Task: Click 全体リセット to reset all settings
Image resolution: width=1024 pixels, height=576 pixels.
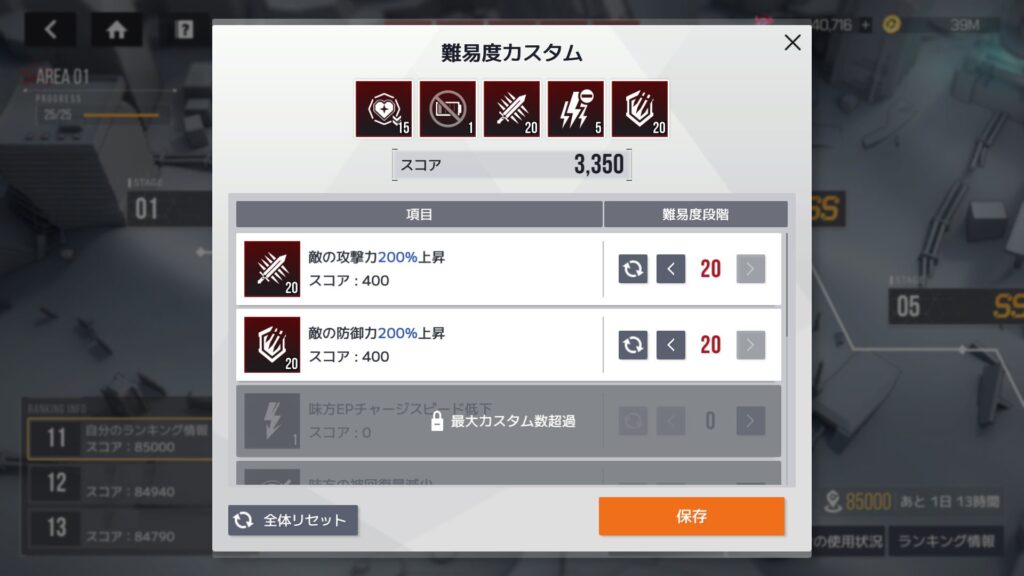Action: (x=293, y=520)
